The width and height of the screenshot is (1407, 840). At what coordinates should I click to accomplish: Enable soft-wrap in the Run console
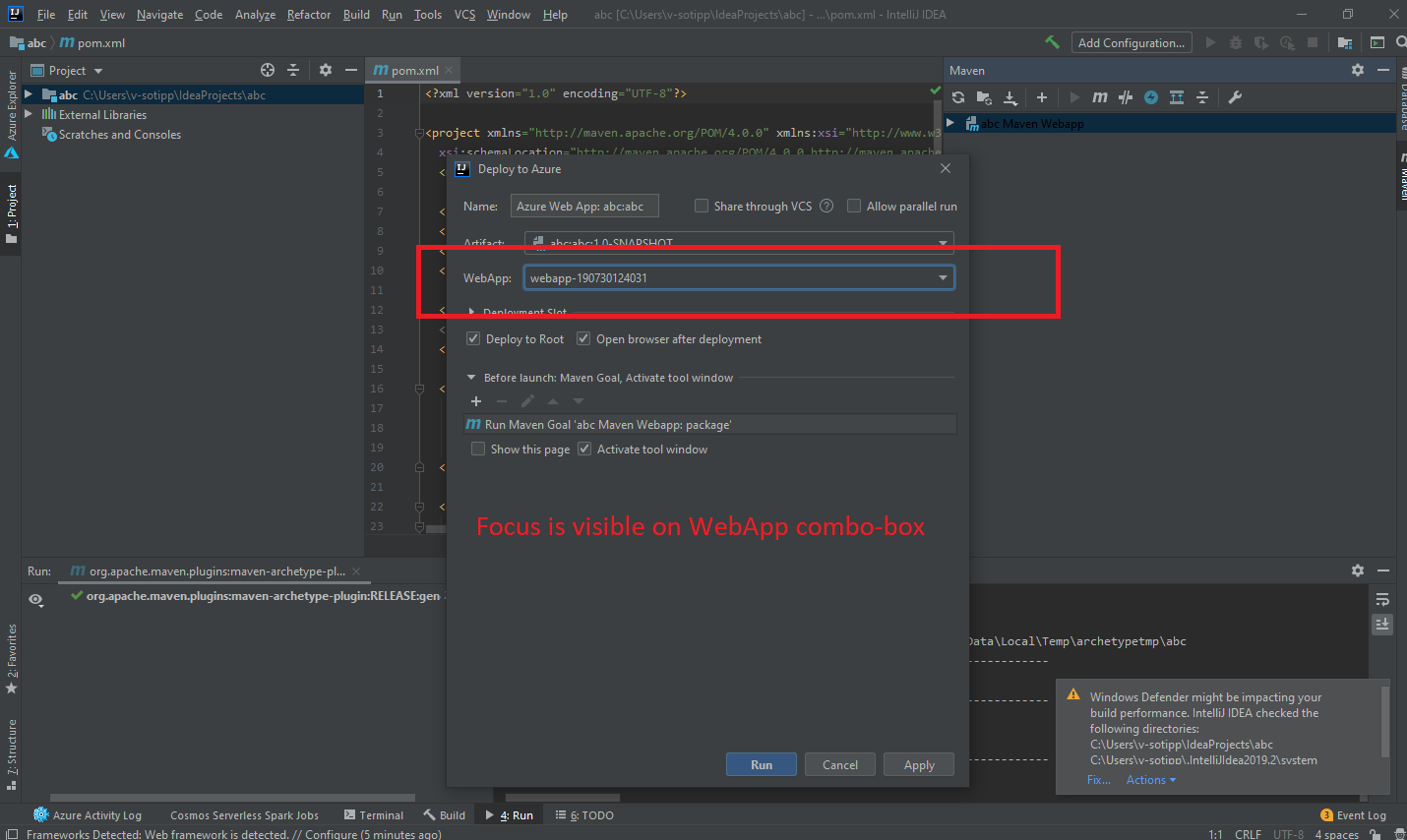coord(1382,598)
